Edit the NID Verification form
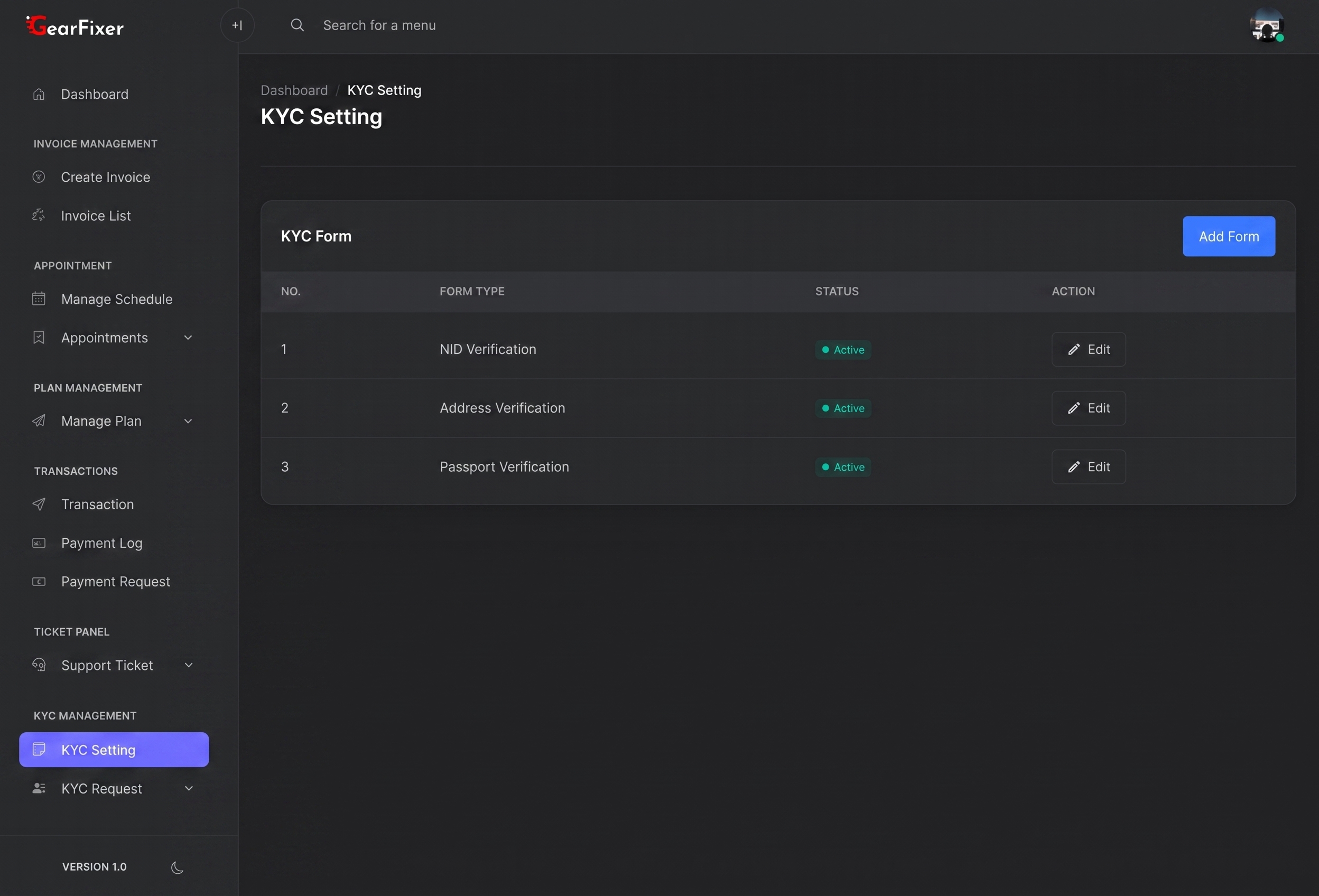The height and width of the screenshot is (896, 1319). point(1089,350)
